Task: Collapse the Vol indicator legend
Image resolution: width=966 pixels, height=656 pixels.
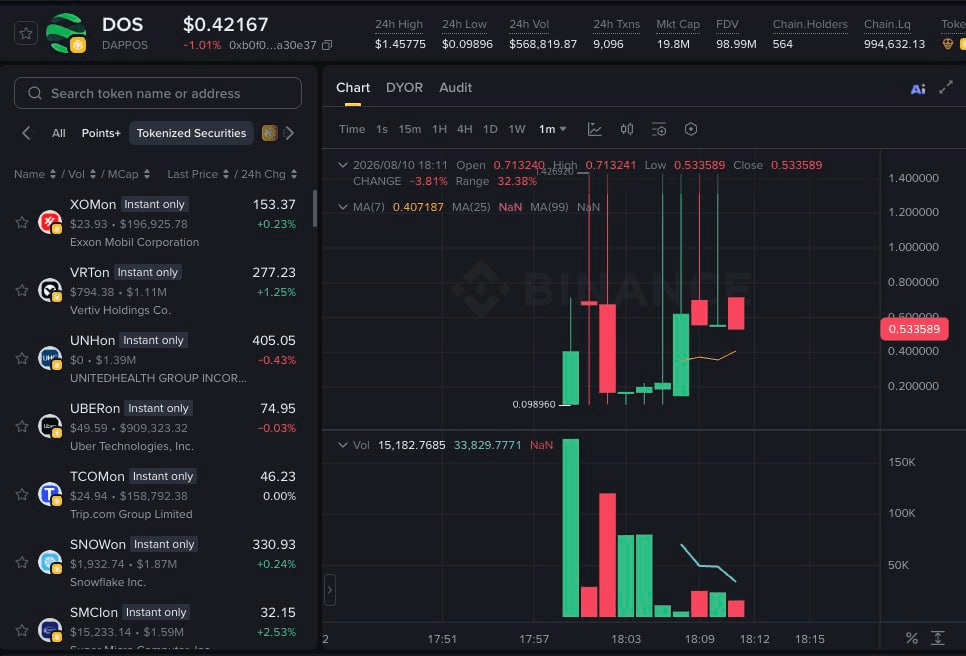Action: point(343,445)
